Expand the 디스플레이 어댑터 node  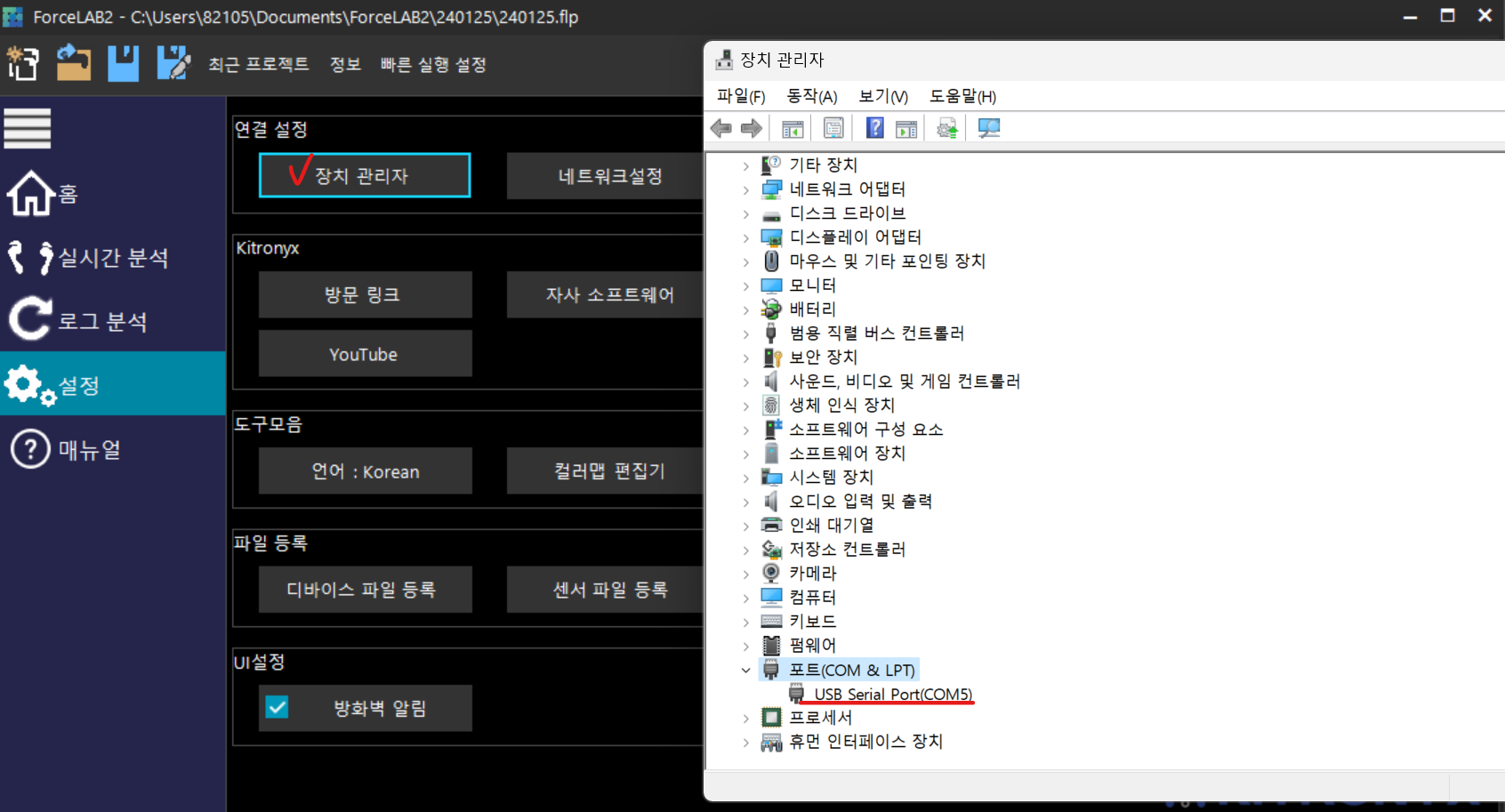746,237
